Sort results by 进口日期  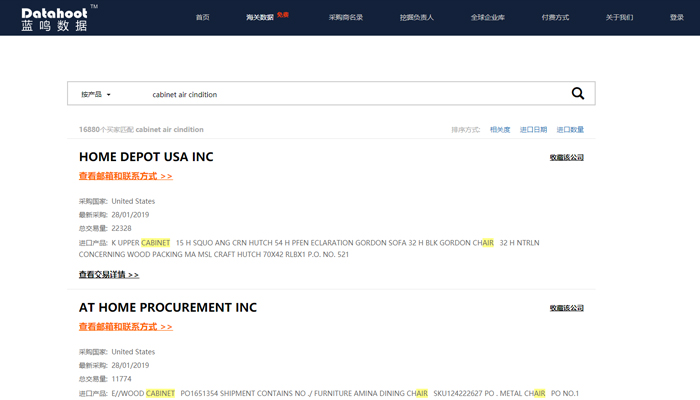point(533,130)
